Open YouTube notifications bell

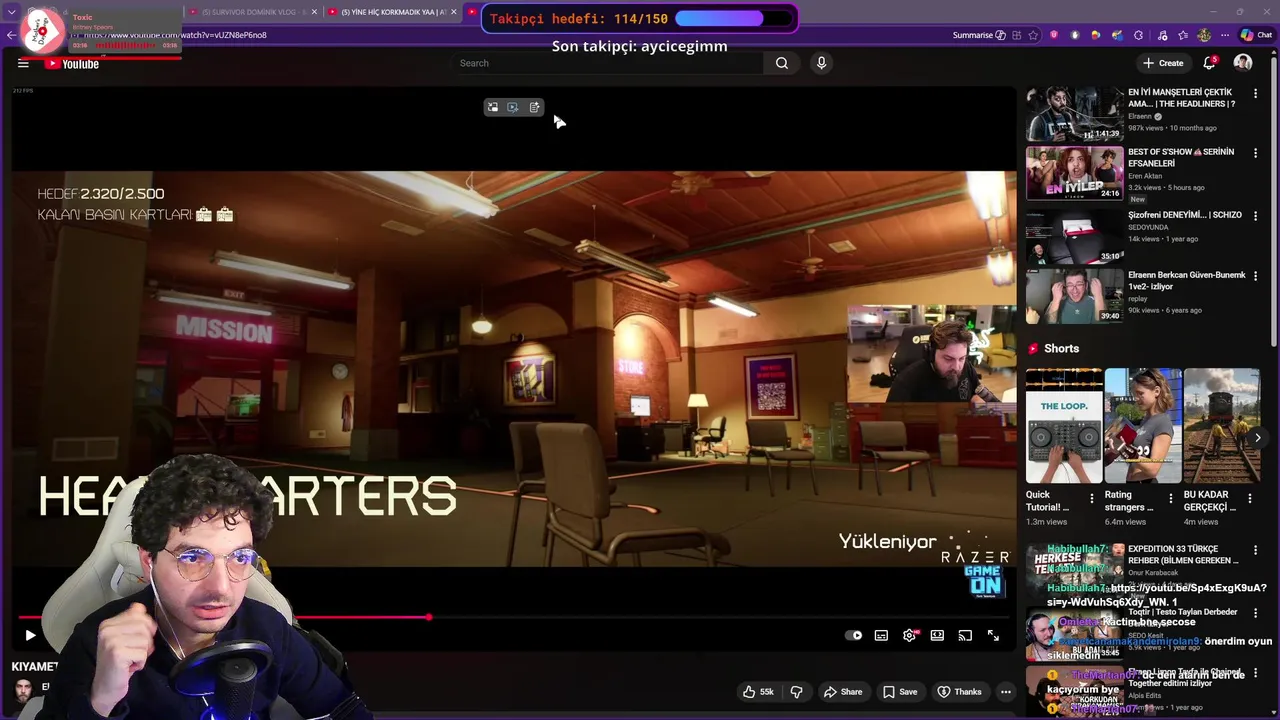(x=1209, y=63)
